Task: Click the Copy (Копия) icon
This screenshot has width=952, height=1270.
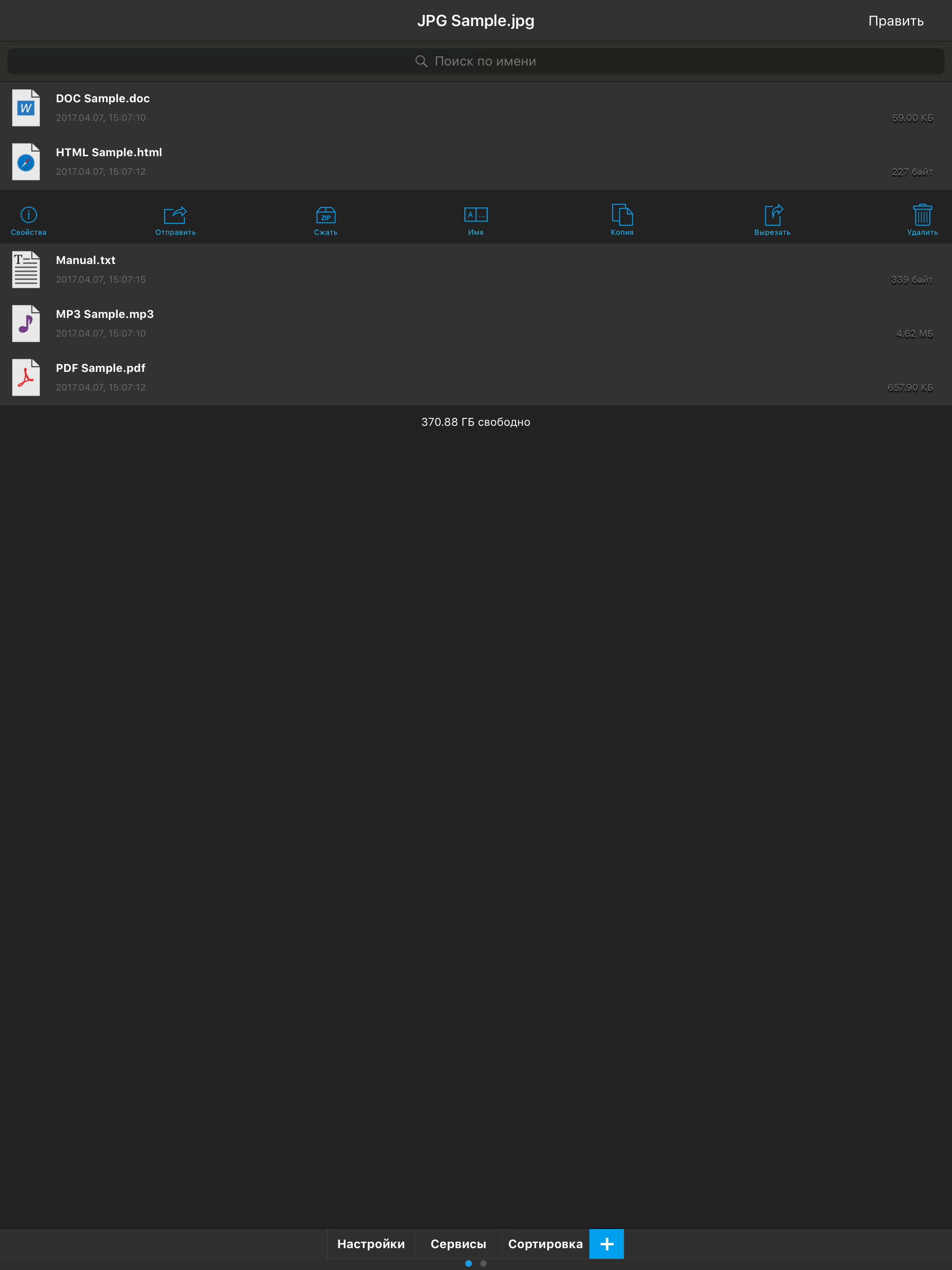Action: (622, 220)
